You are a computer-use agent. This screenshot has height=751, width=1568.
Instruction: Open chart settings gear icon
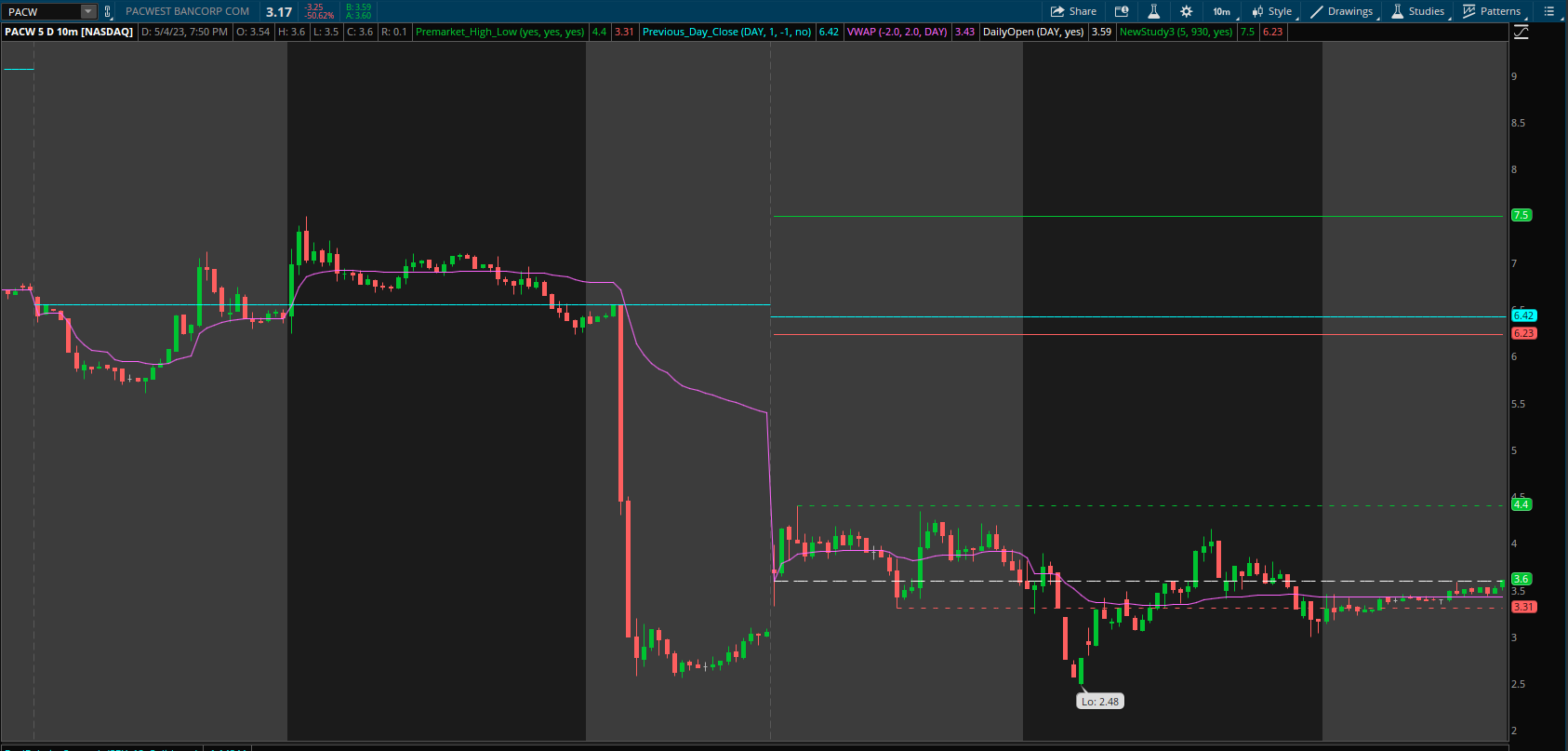coord(1186,12)
